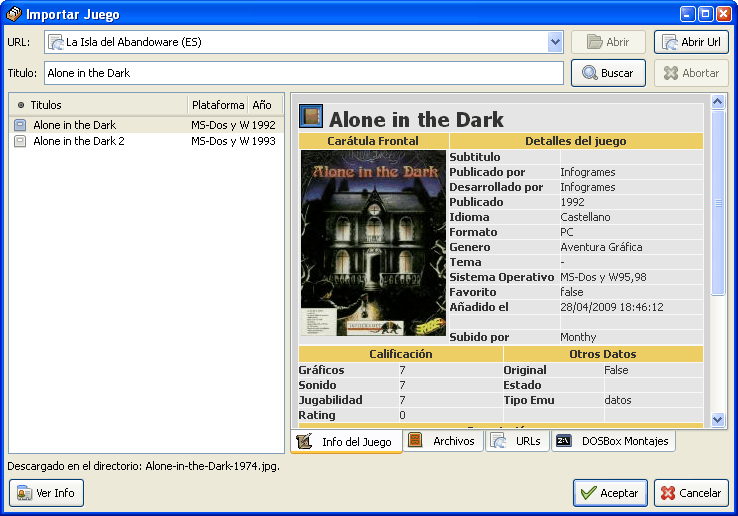This screenshot has height=516, width=738.
Task: Click the Calificación section header
Action: [401, 354]
